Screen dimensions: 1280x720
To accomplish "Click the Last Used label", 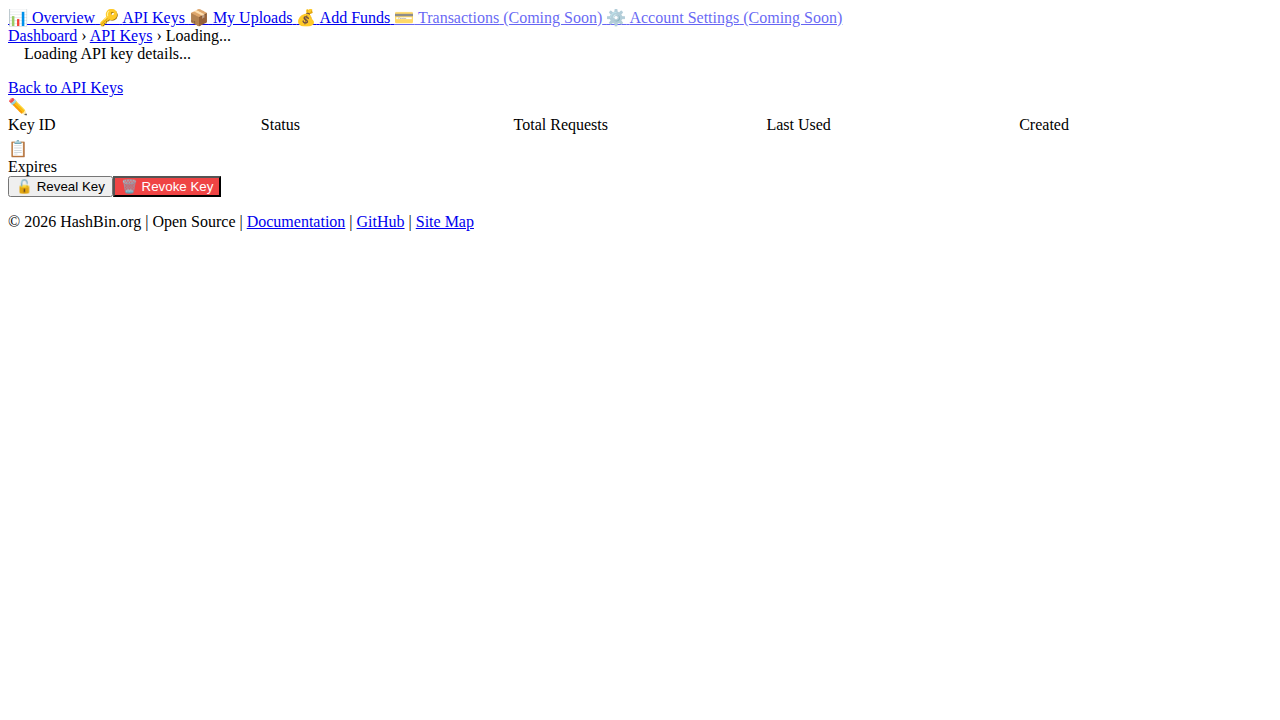I will click(x=798, y=125).
